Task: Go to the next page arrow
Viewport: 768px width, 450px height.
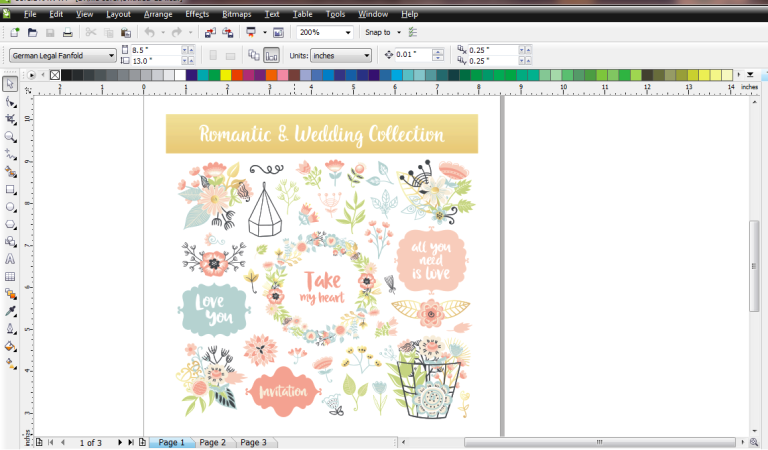Action: (x=120, y=442)
